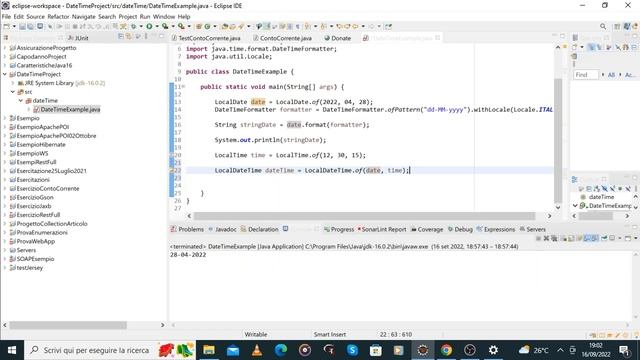Image resolution: width=640 pixels, height=360 pixels.
Task: Click the Find field in Task List
Action: point(586,75)
